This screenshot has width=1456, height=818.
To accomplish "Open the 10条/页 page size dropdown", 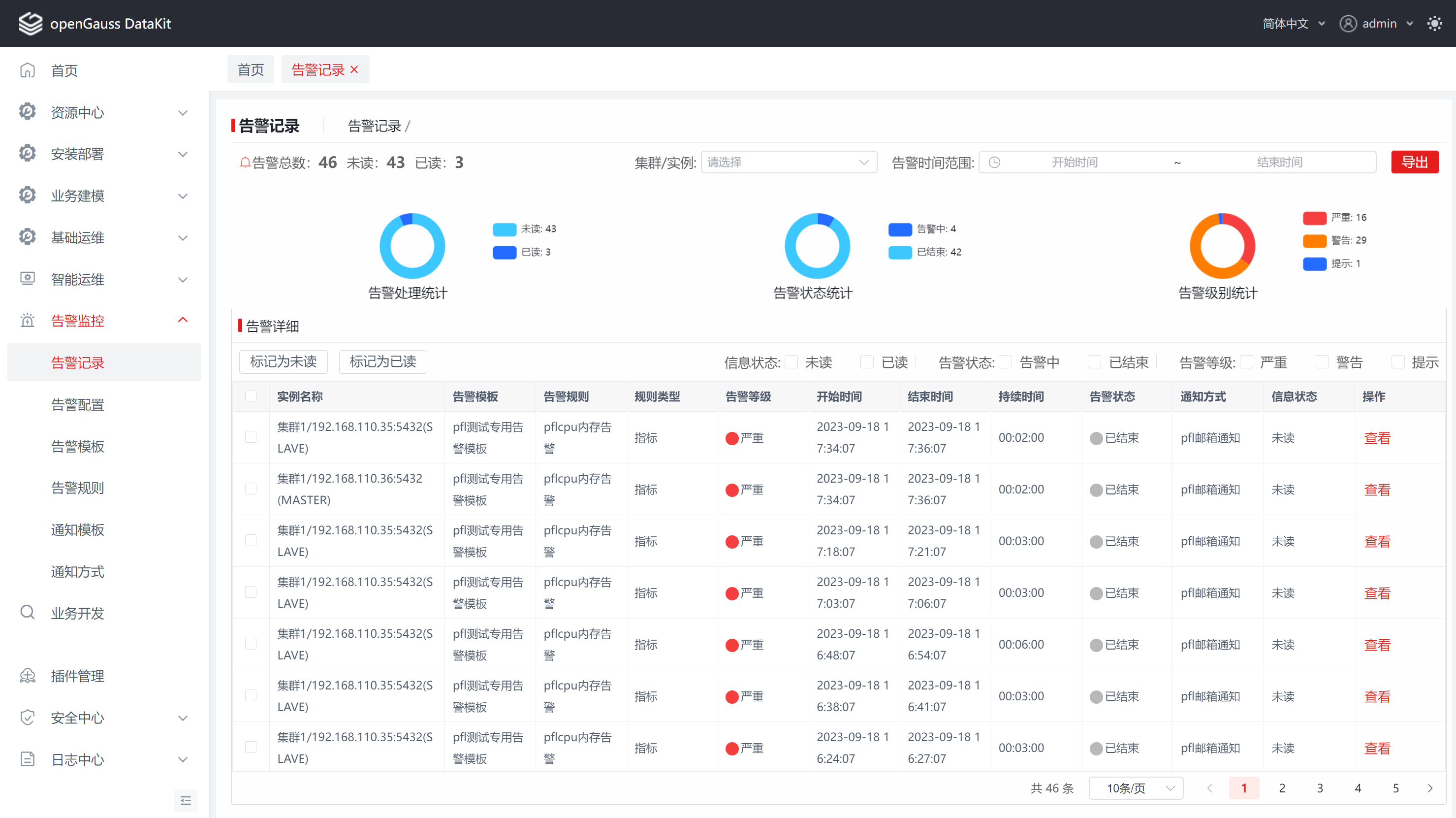I will [1136, 788].
